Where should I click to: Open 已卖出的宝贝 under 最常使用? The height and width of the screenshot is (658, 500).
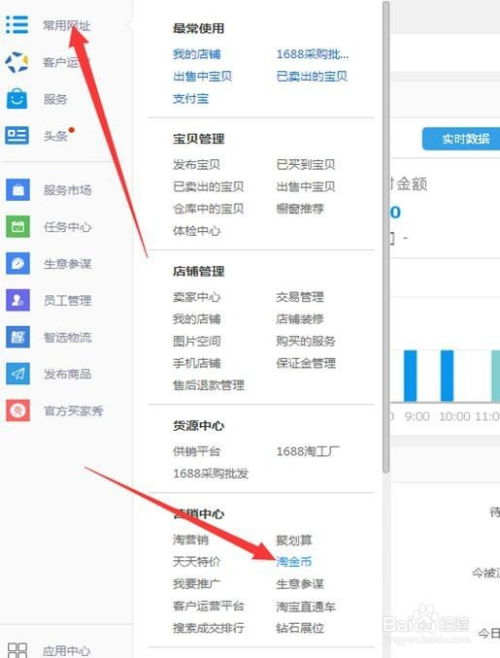point(312,76)
